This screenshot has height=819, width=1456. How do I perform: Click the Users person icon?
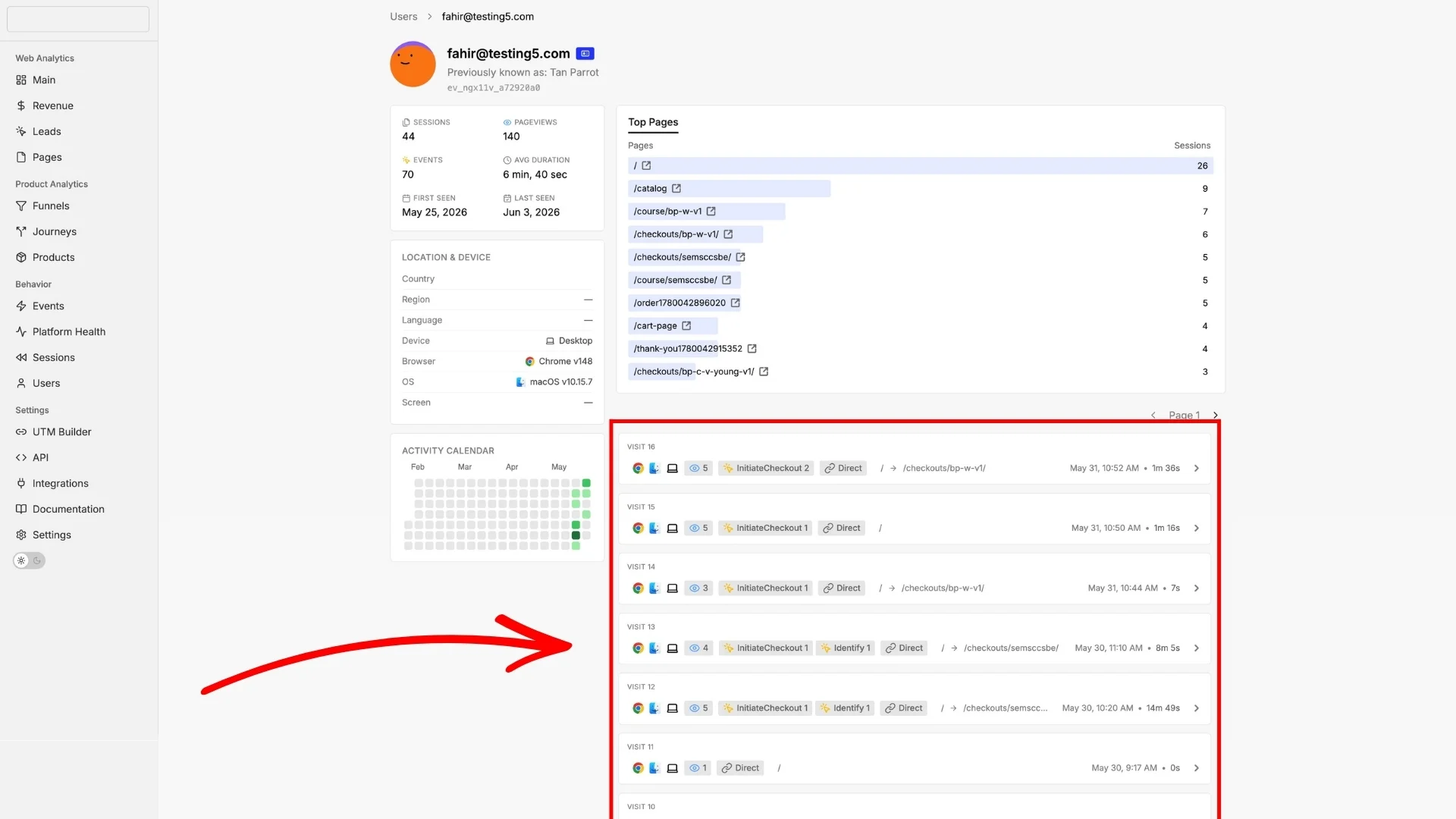[x=21, y=383]
